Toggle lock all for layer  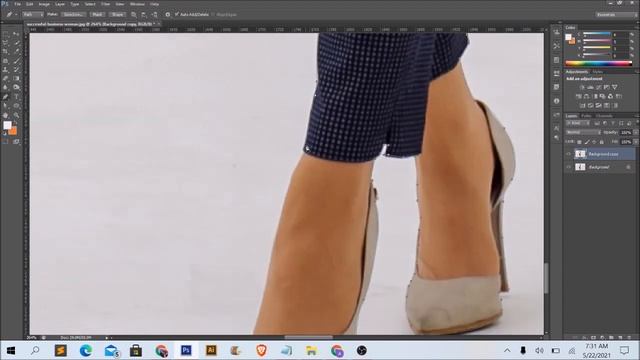coord(602,142)
